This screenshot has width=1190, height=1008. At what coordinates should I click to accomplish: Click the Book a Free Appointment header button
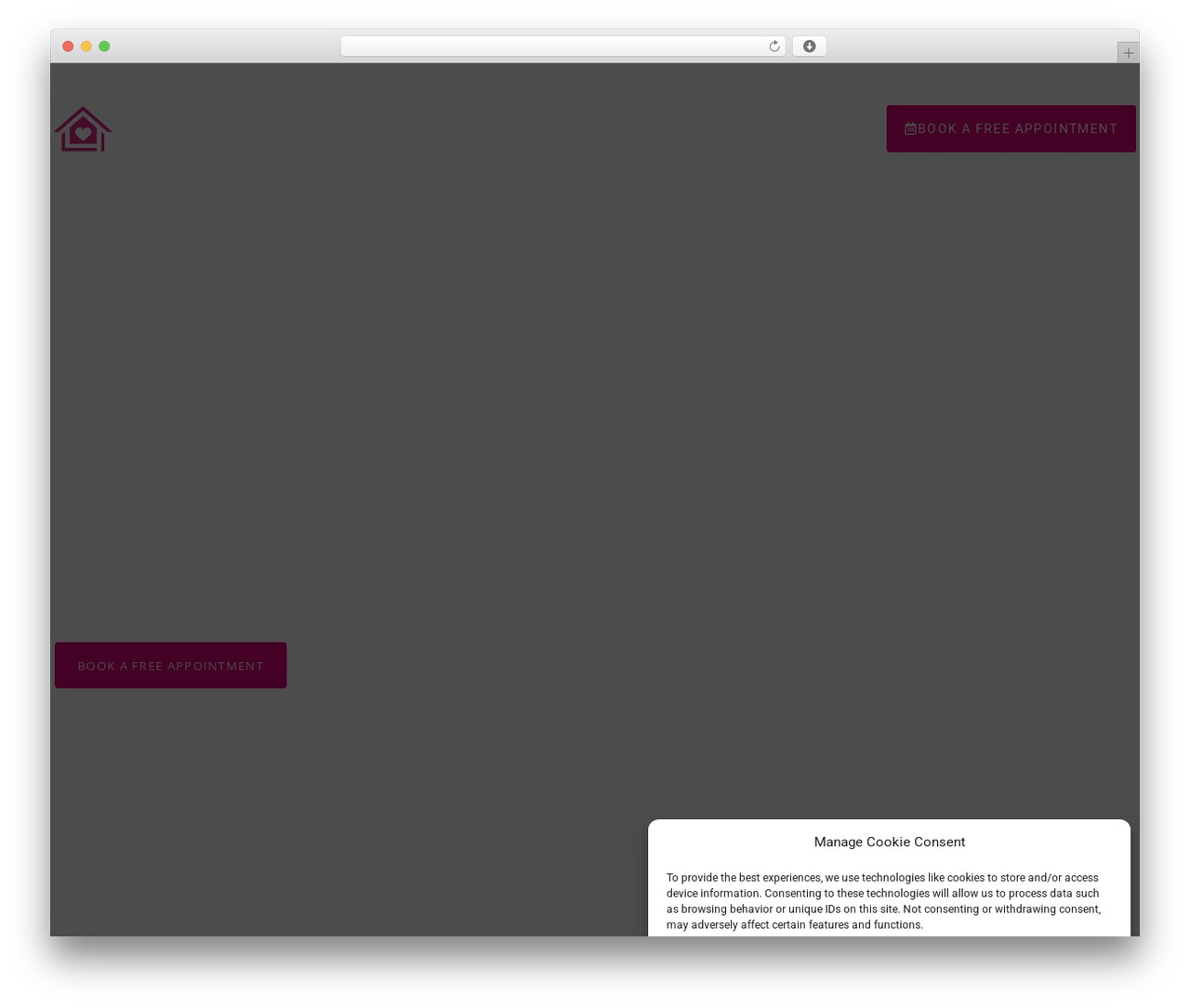click(1011, 128)
